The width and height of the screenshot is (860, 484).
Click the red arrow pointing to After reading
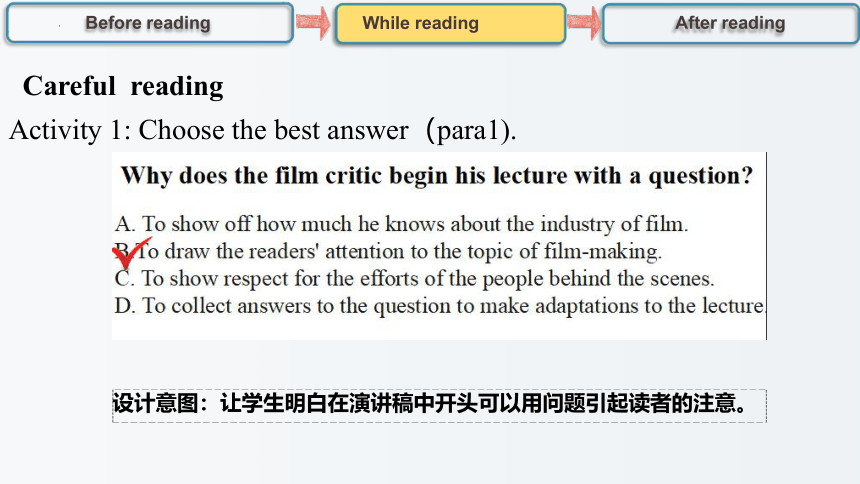[584, 22]
